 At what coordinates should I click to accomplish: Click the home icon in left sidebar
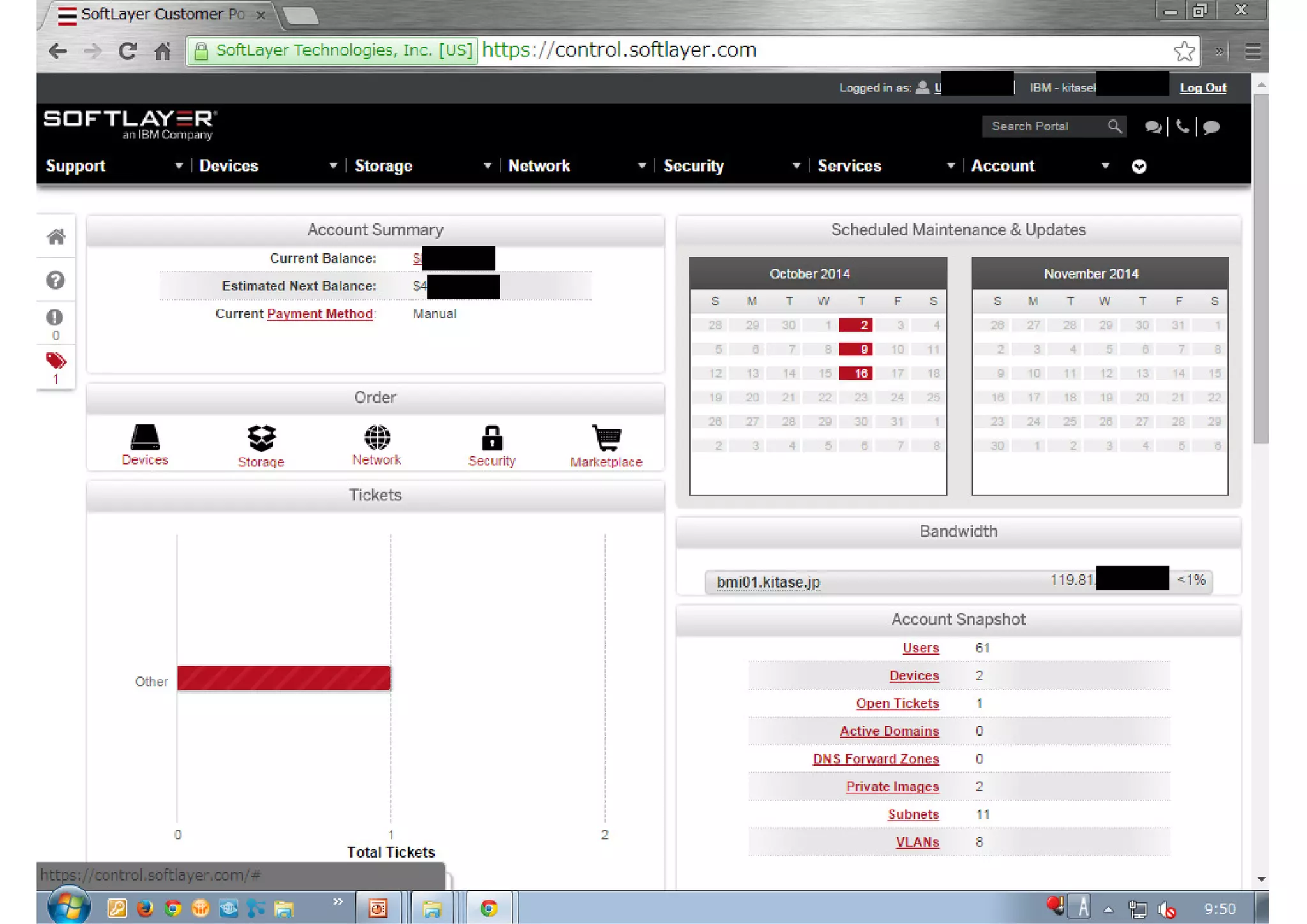coord(56,237)
